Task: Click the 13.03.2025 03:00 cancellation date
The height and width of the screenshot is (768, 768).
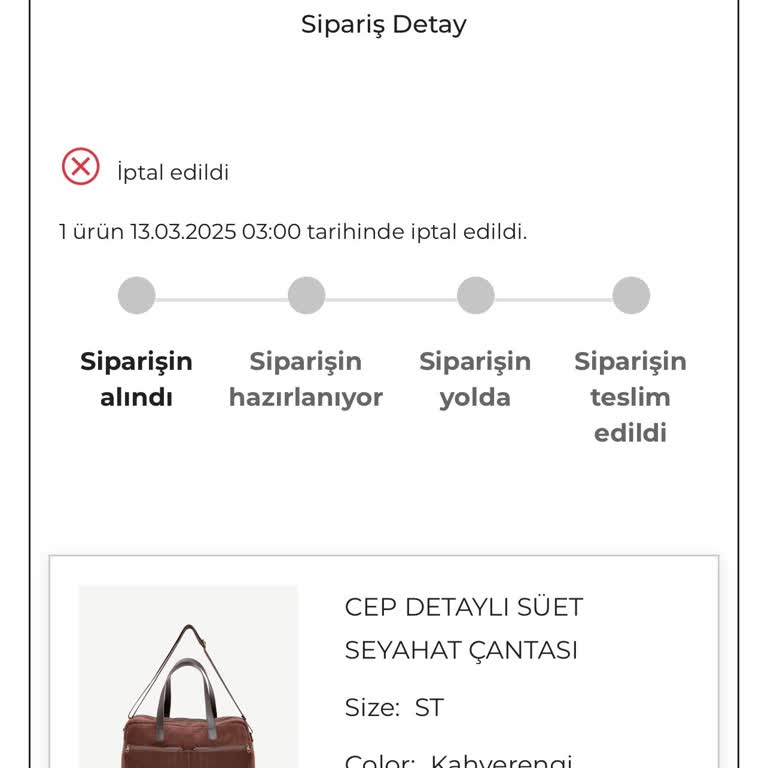Action: coord(215,232)
